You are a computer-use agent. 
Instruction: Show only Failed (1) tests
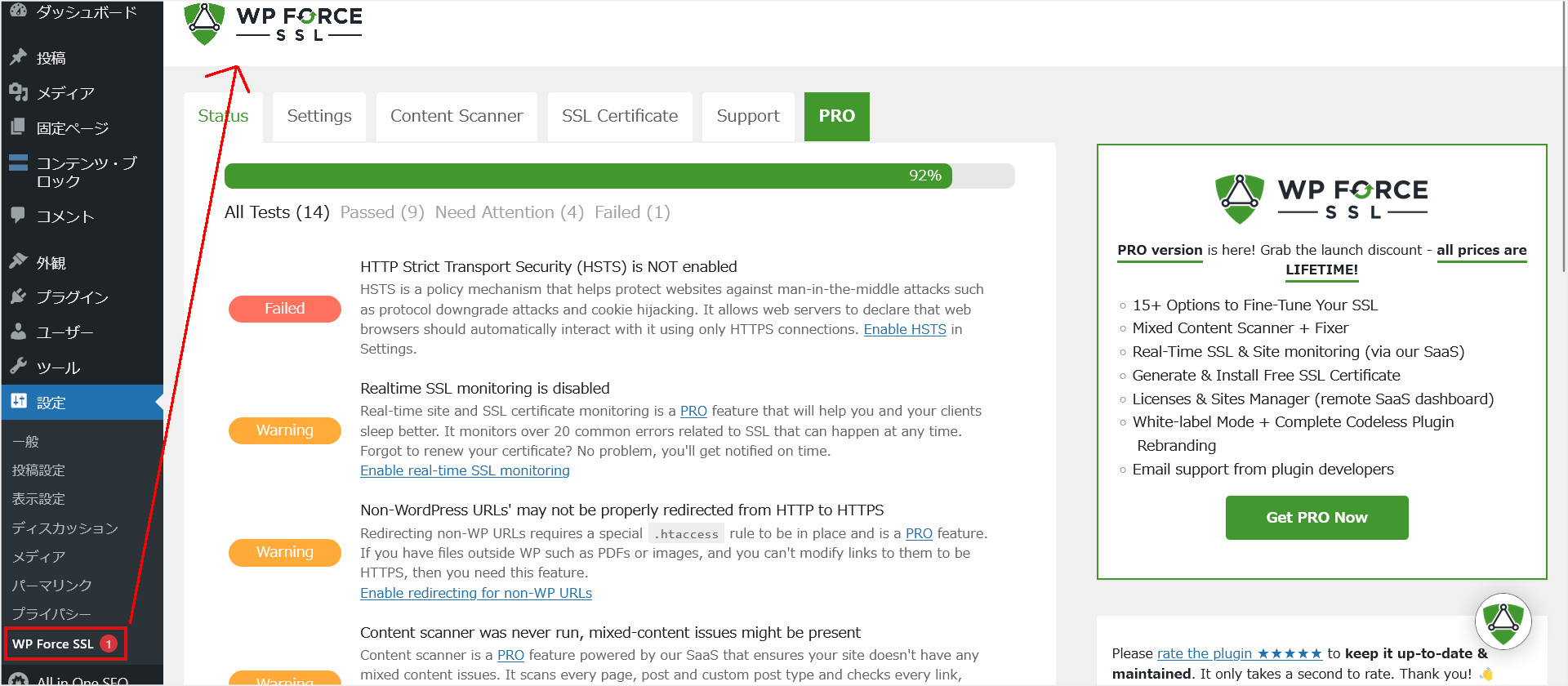pyautogui.click(x=632, y=212)
